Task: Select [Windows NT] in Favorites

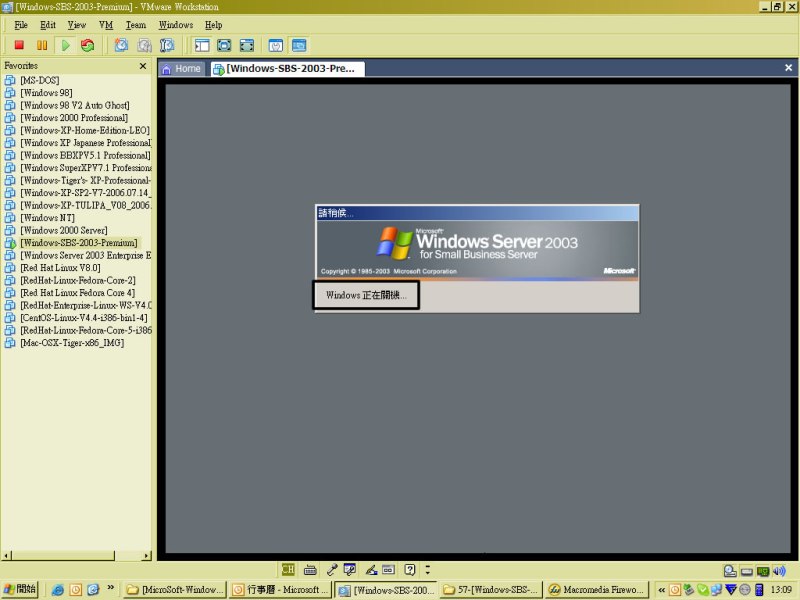Action: pos(47,218)
